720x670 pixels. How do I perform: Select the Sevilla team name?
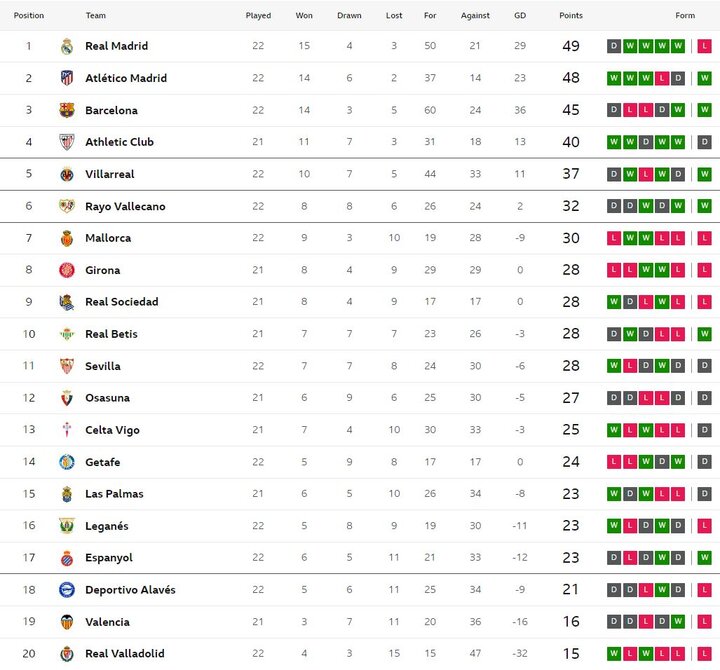[x=102, y=366]
